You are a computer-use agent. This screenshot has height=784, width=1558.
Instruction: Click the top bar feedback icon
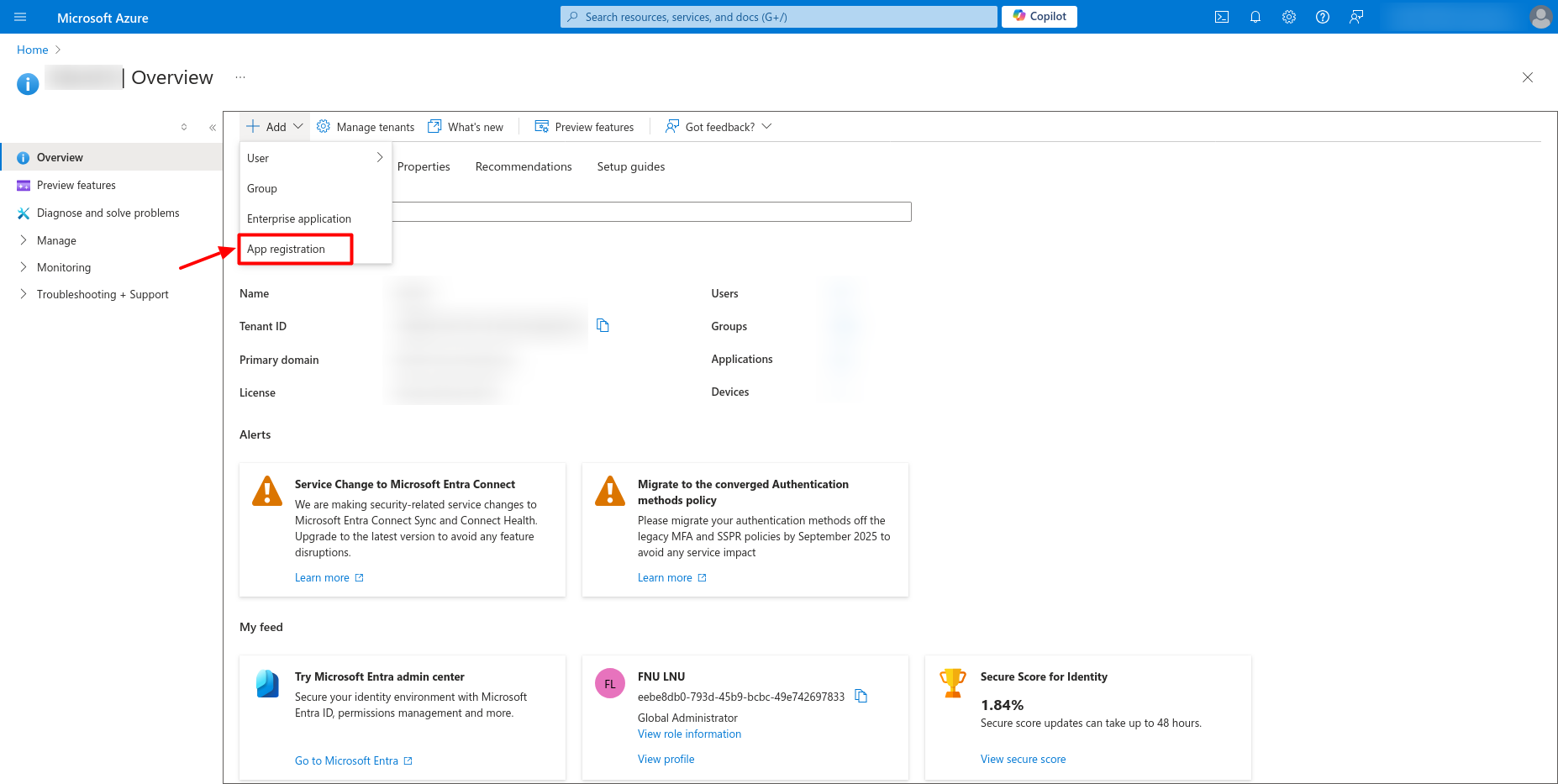(1355, 17)
